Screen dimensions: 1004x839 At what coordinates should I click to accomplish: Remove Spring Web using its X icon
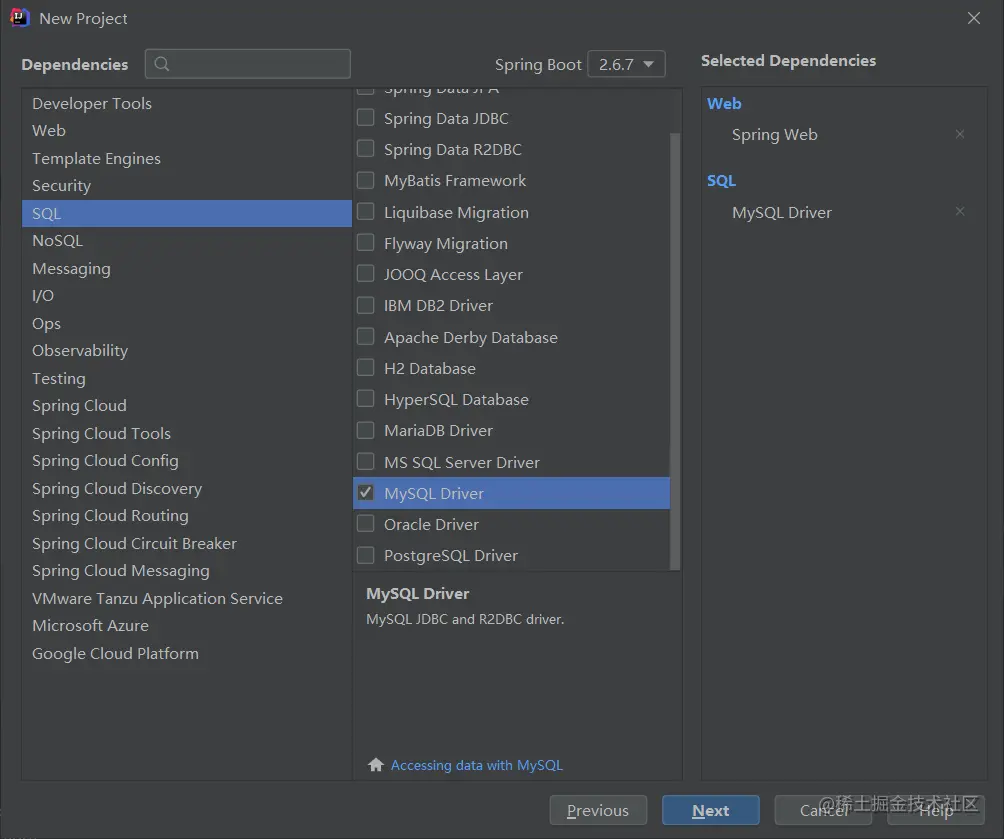tap(960, 134)
